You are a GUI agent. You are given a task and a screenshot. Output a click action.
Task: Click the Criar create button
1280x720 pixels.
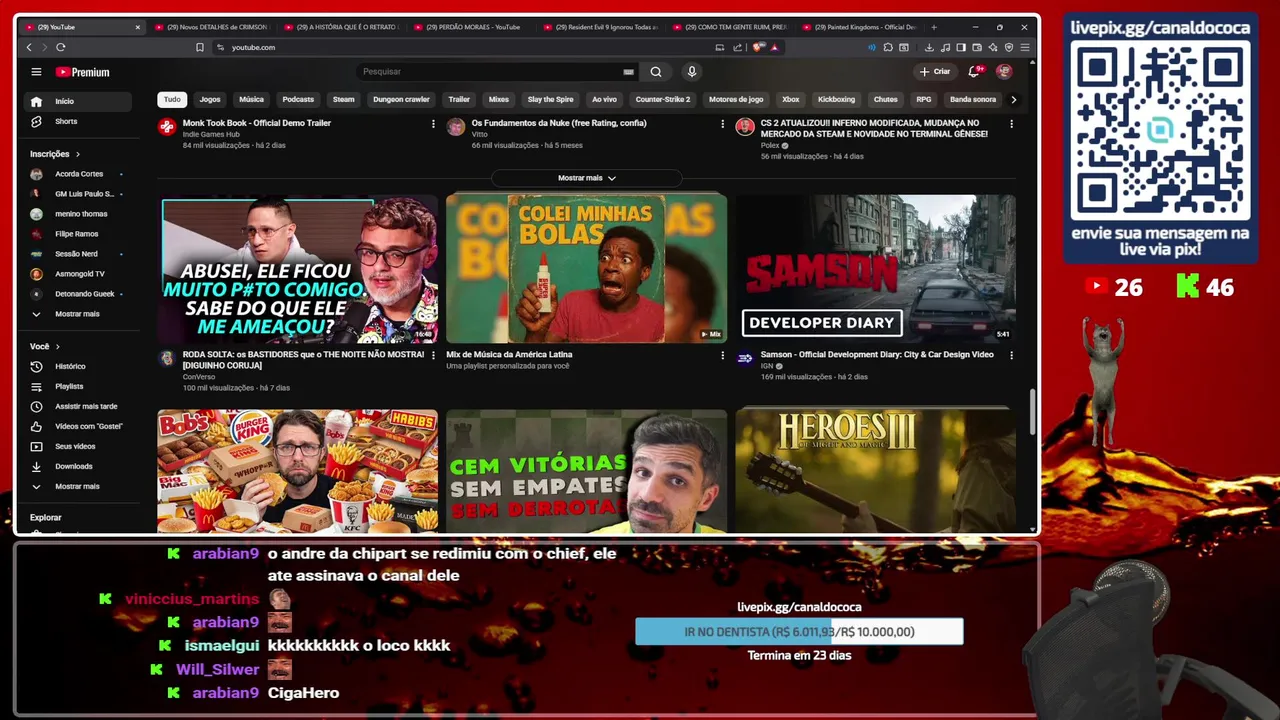(x=935, y=72)
